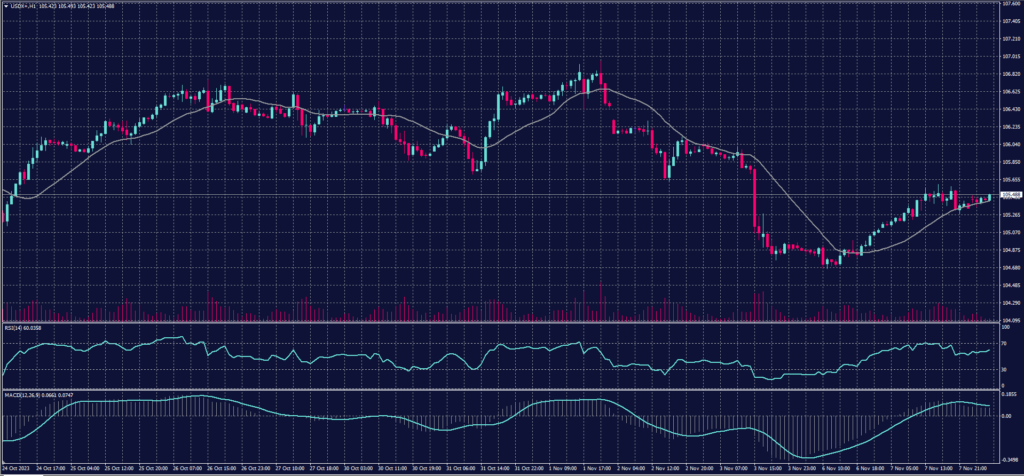Click the triangle icon beside the USDX symbol
The image size is (1024, 476).
coord(4,5)
